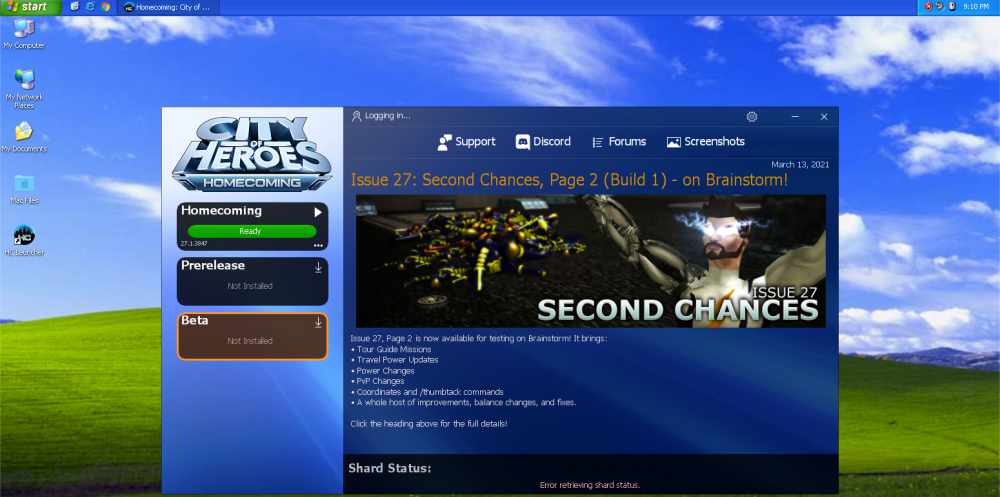
Task: Select My Documents desktop icon
Action: tap(24, 137)
